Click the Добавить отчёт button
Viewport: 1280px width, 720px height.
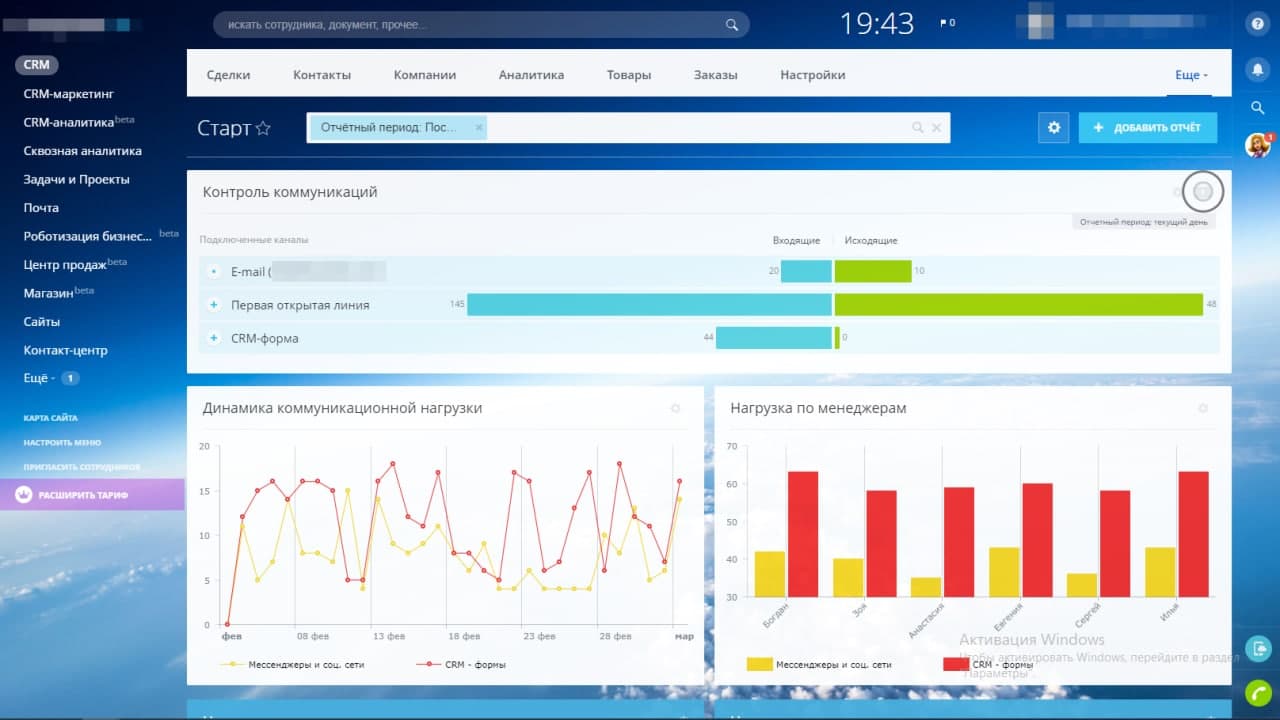[1147, 128]
